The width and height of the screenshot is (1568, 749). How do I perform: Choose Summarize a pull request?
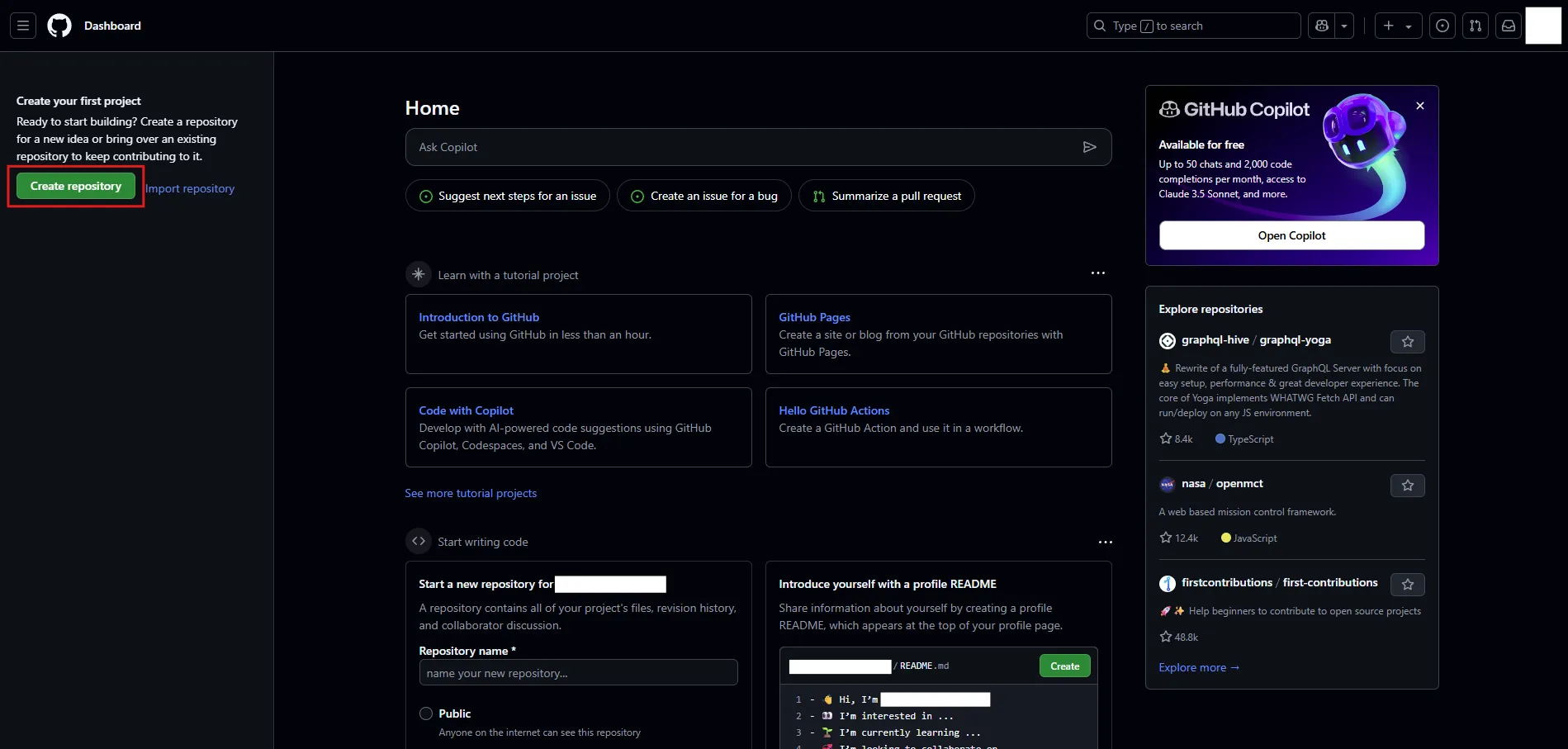(x=887, y=196)
